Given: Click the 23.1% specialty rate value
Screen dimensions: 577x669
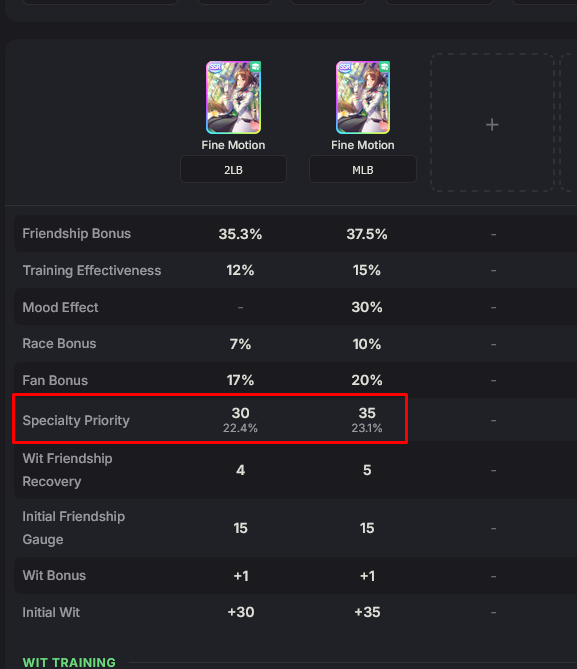Looking at the screenshot, I should tap(367, 428).
